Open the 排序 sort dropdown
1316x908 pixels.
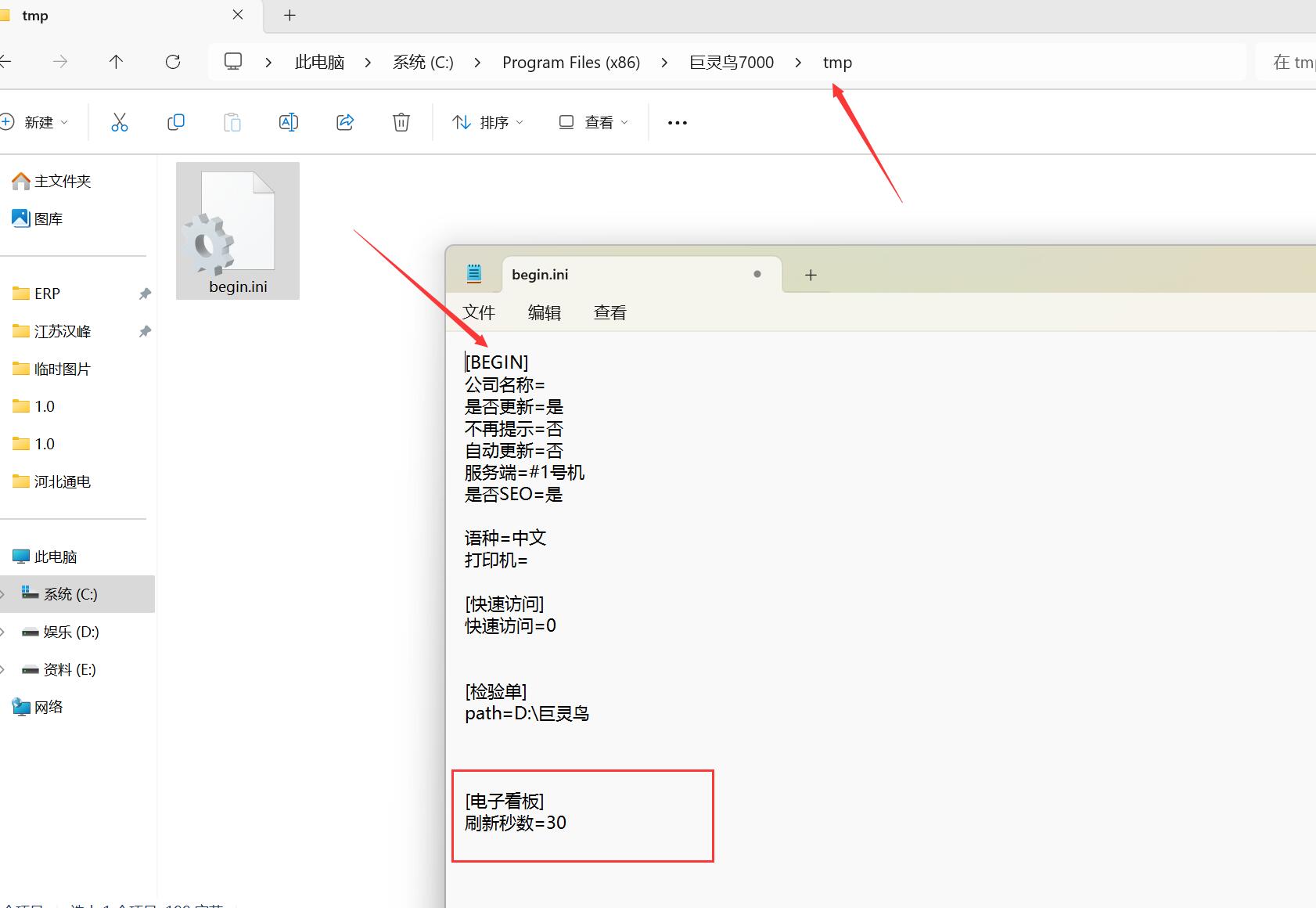tap(487, 123)
